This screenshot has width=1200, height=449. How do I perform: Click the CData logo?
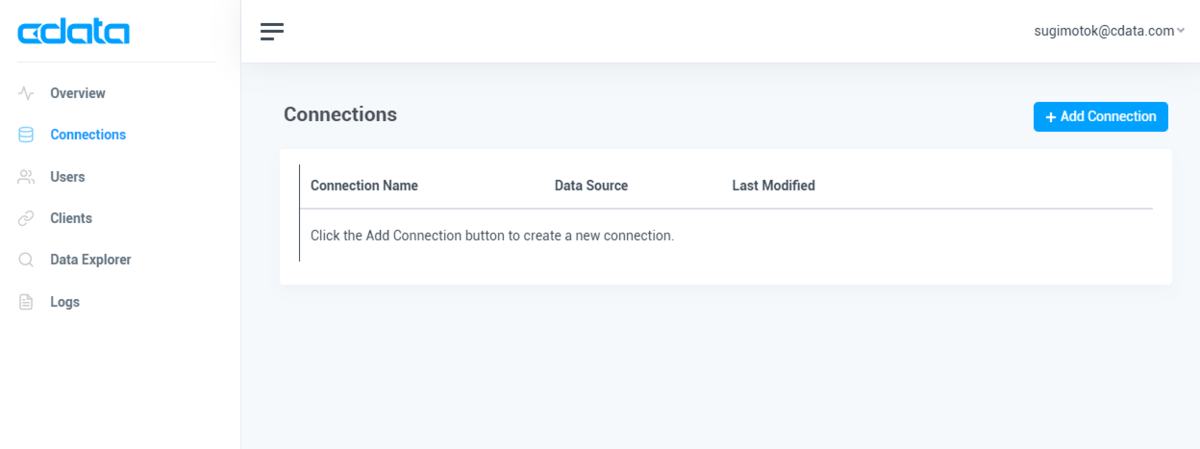tap(74, 33)
